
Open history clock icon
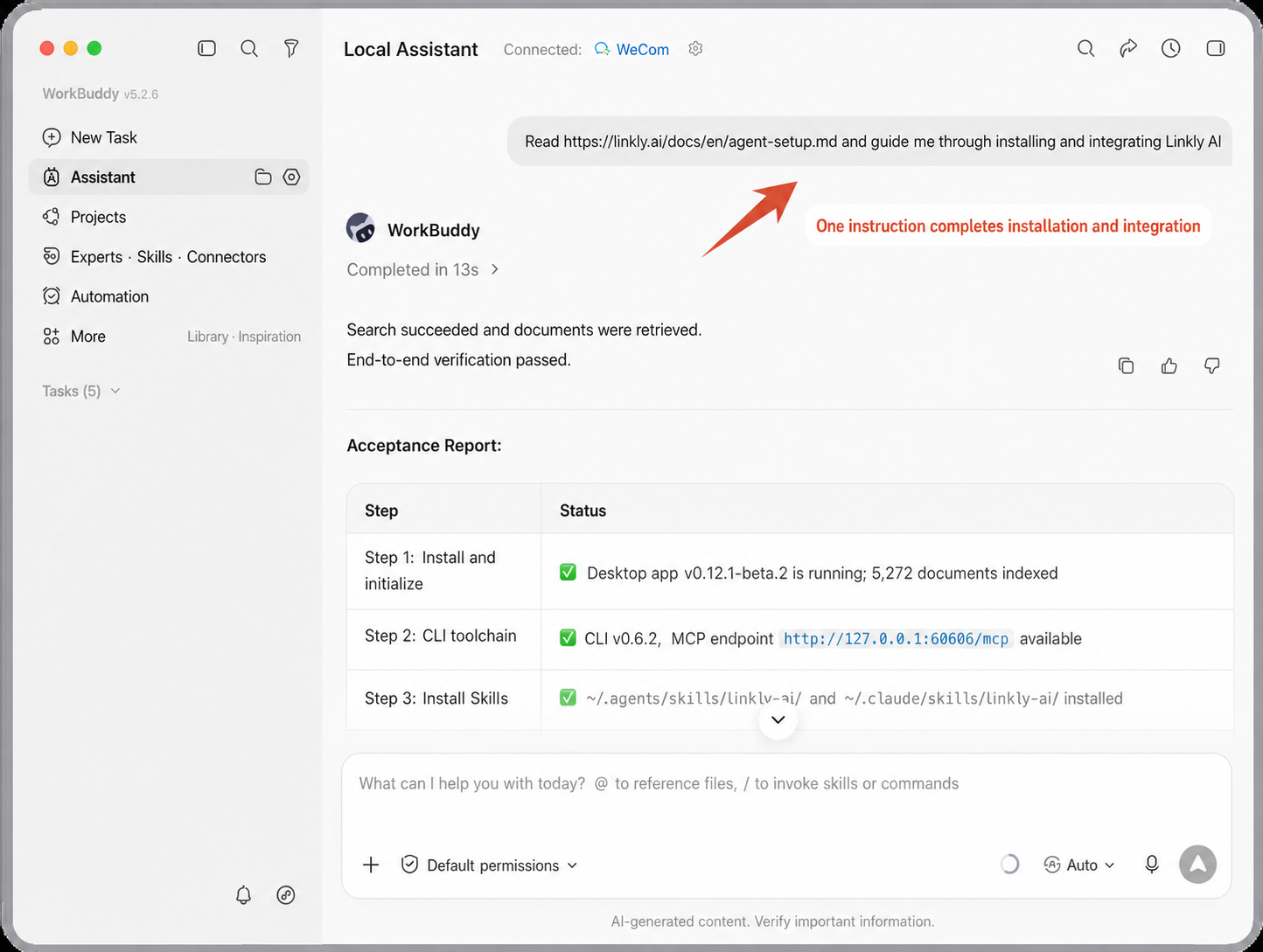(1171, 49)
